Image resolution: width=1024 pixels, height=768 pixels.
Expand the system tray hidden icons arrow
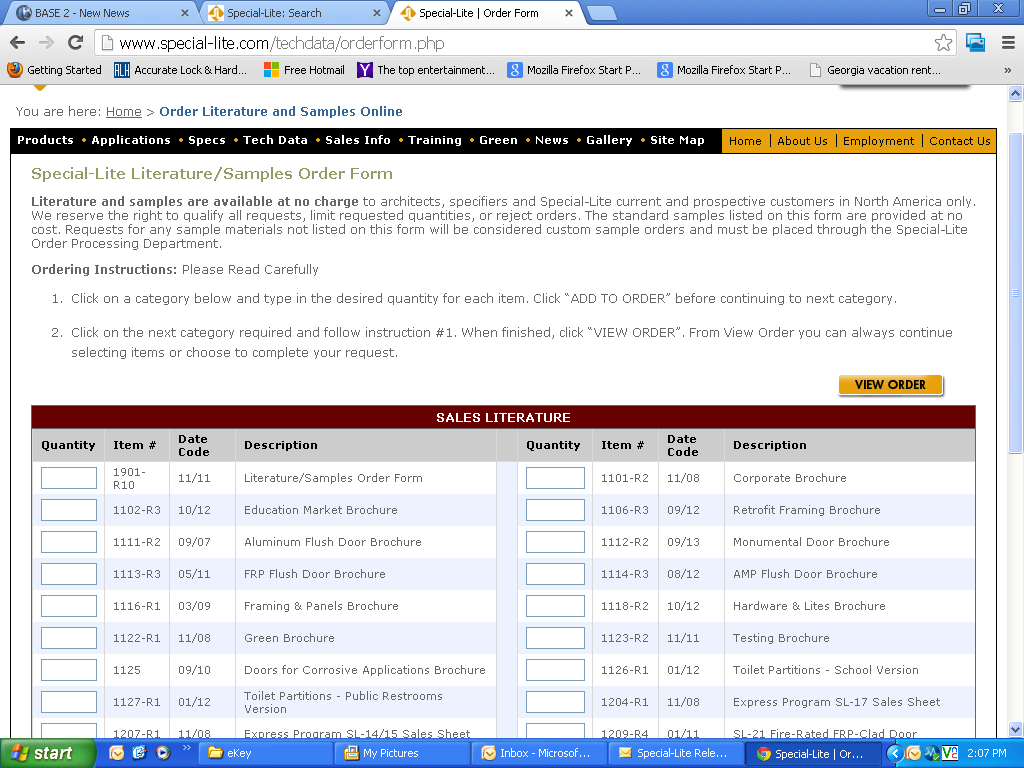pyautogui.click(x=895, y=753)
